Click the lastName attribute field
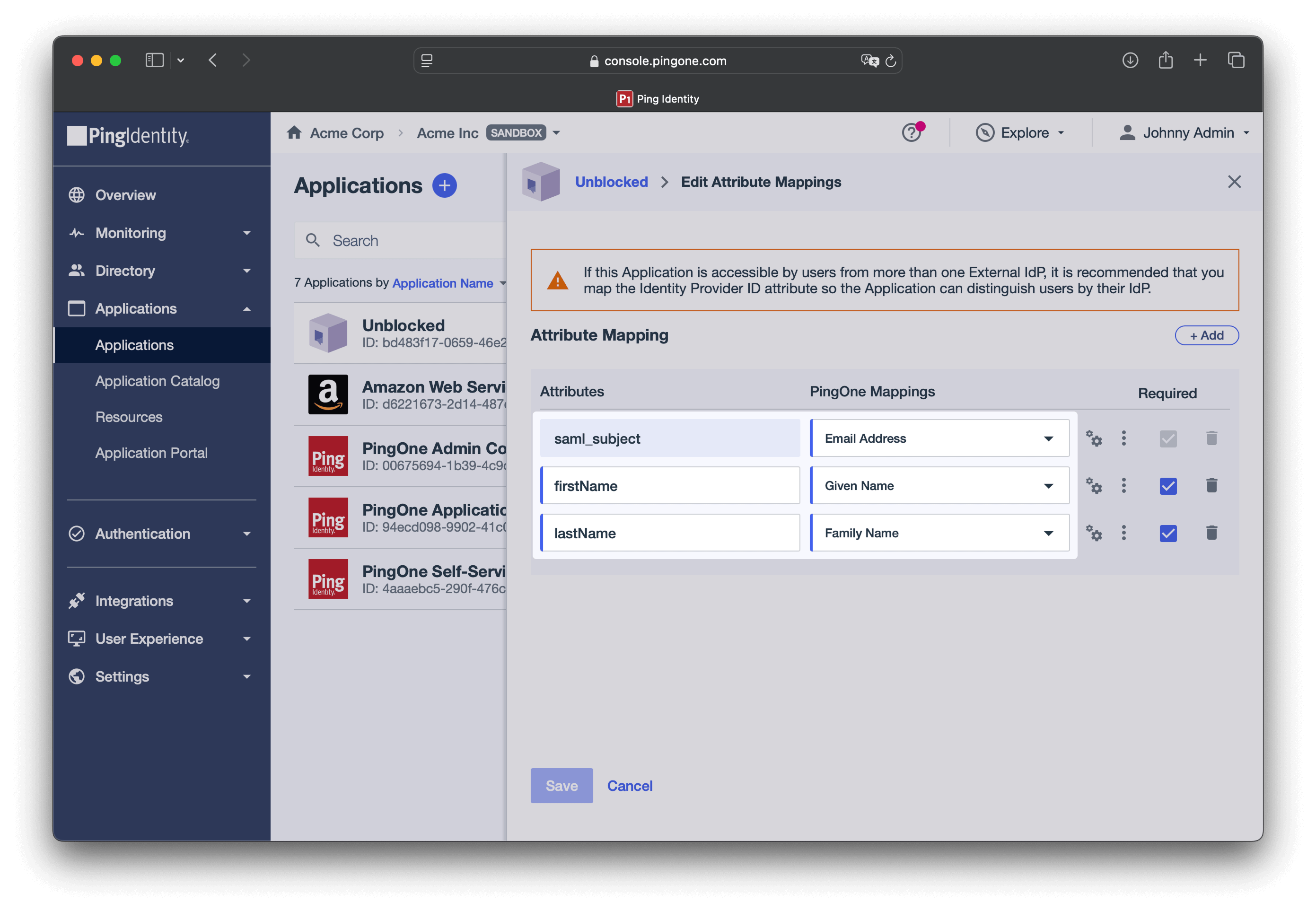 (670, 533)
